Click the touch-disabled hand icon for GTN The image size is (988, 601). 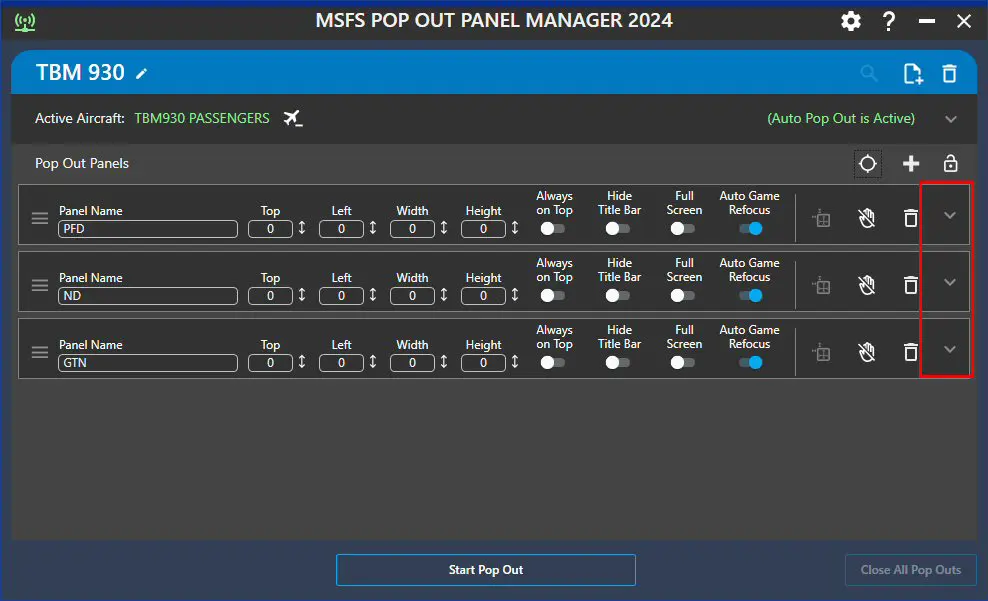pyautogui.click(x=867, y=352)
